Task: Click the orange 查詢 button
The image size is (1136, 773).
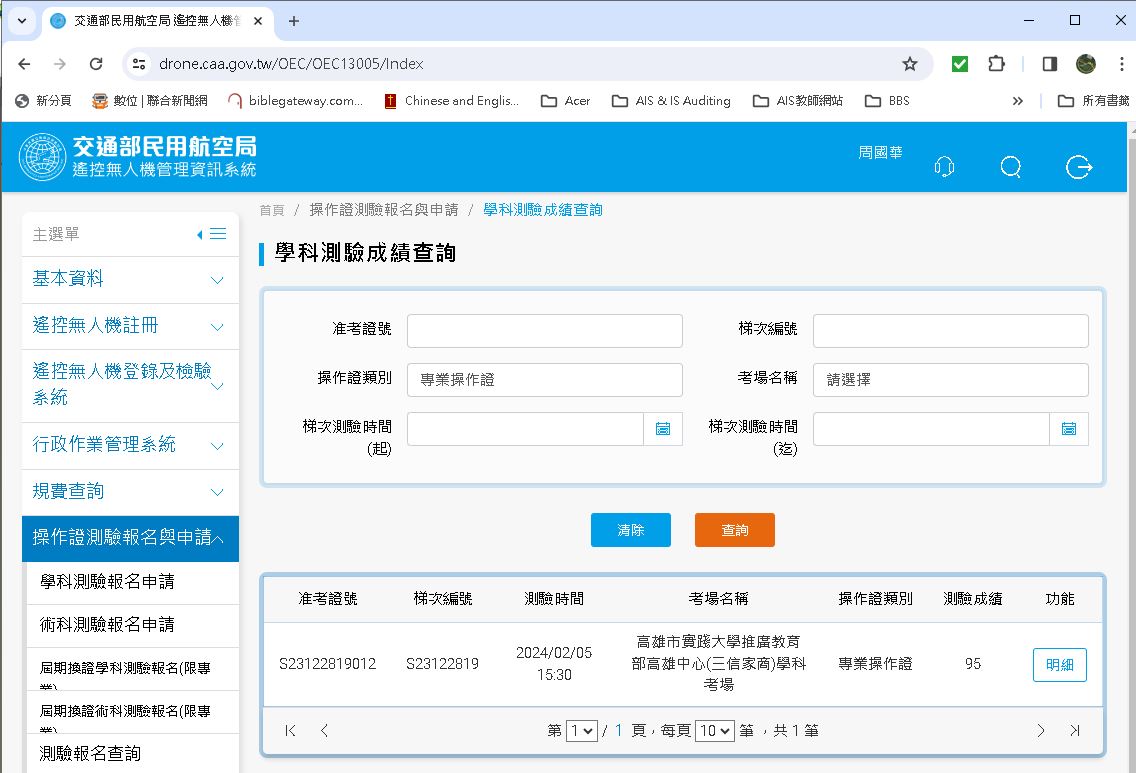Action: click(x=734, y=530)
